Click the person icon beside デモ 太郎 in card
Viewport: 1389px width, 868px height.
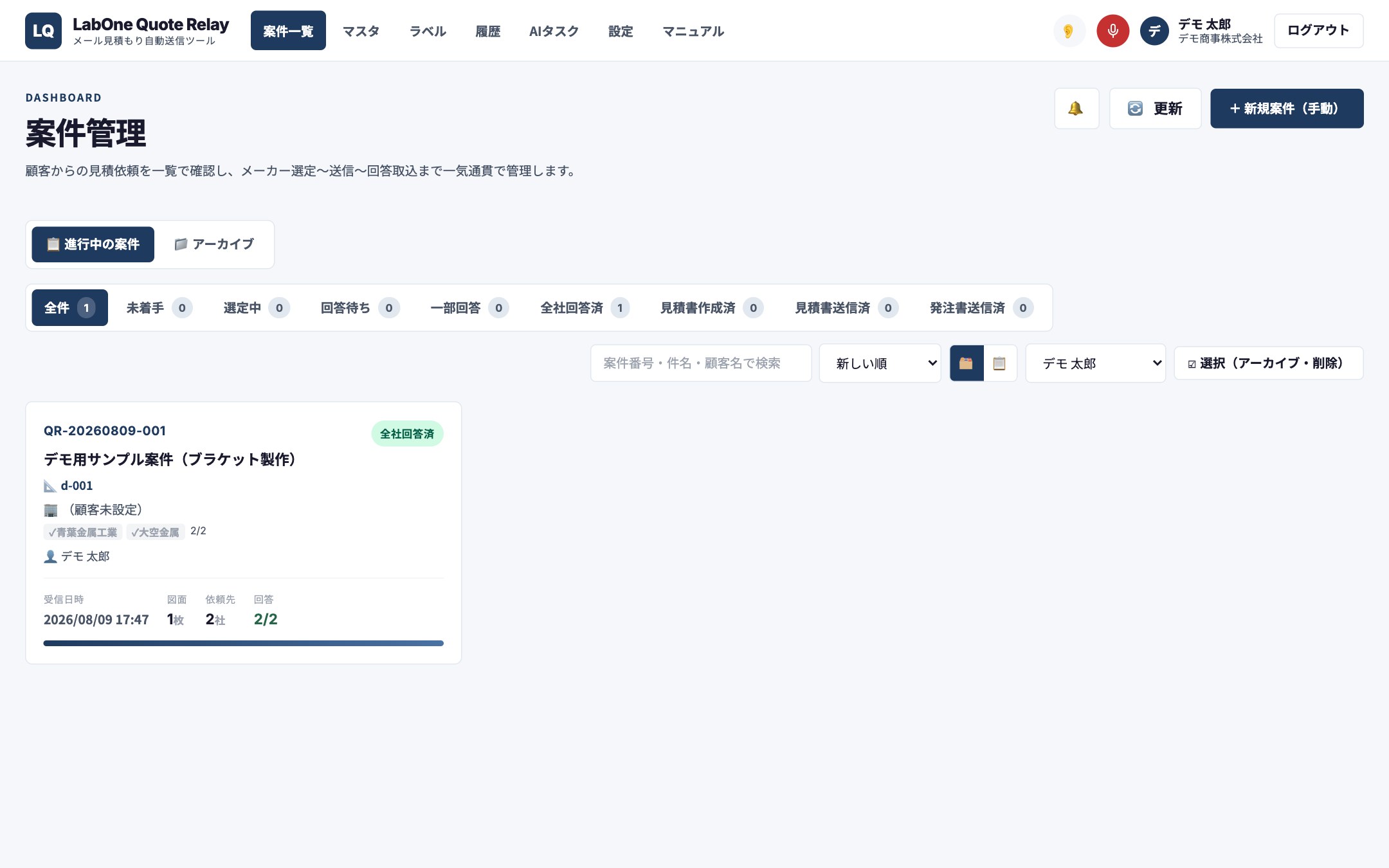[50, 556]
